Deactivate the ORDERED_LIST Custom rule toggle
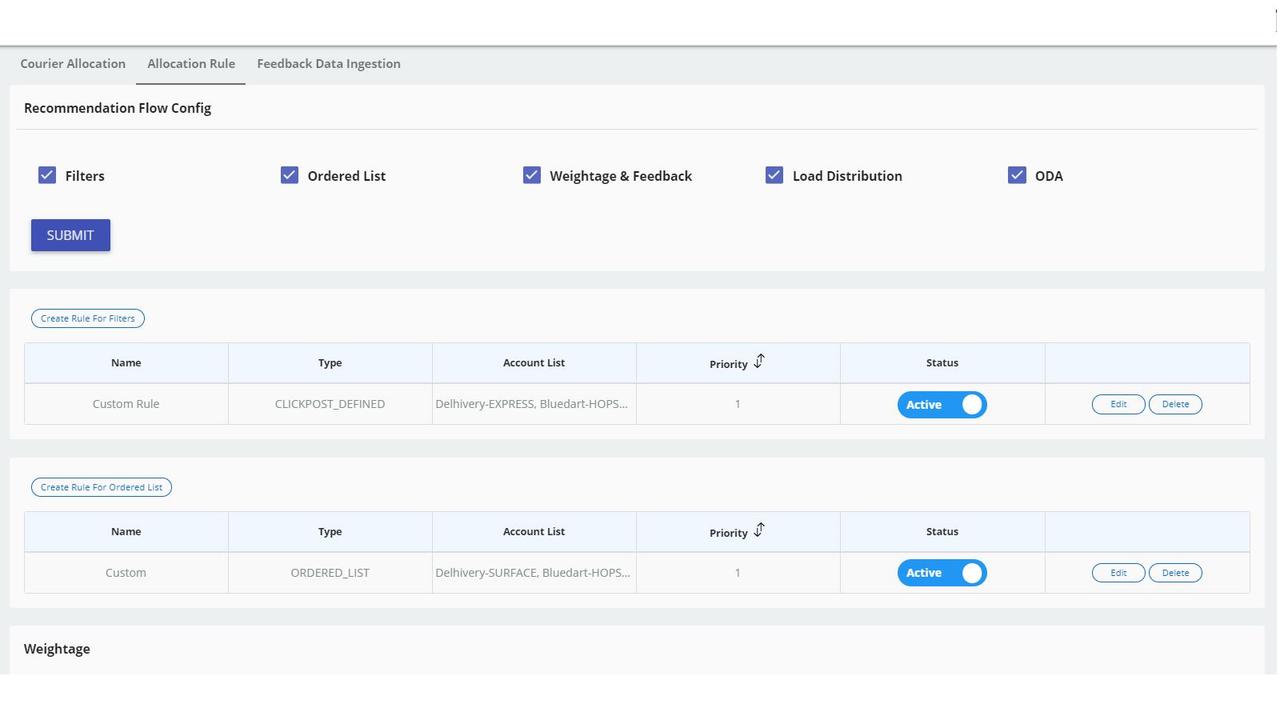The width and height of the screenshot is (1280, 720). click(x=941, y=572)
